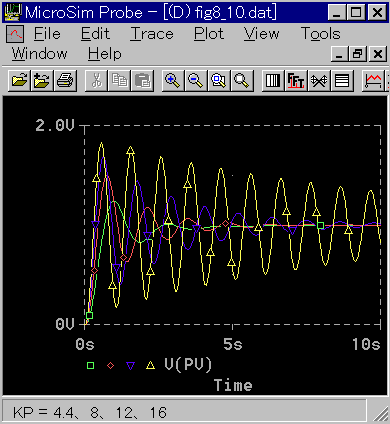Click the Cut scissors icon
Viewport: 390px width, 424px height.
click(x=96, y=81)
